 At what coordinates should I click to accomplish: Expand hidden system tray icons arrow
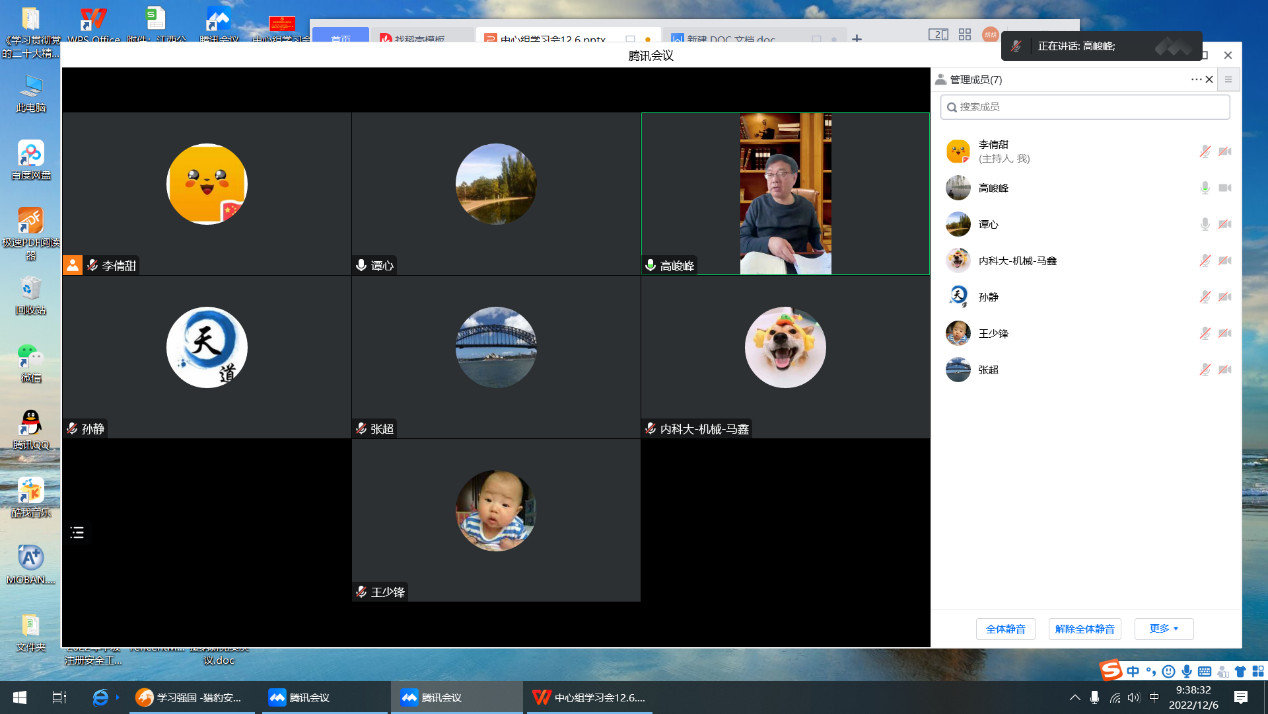(x=1075, y=697)
